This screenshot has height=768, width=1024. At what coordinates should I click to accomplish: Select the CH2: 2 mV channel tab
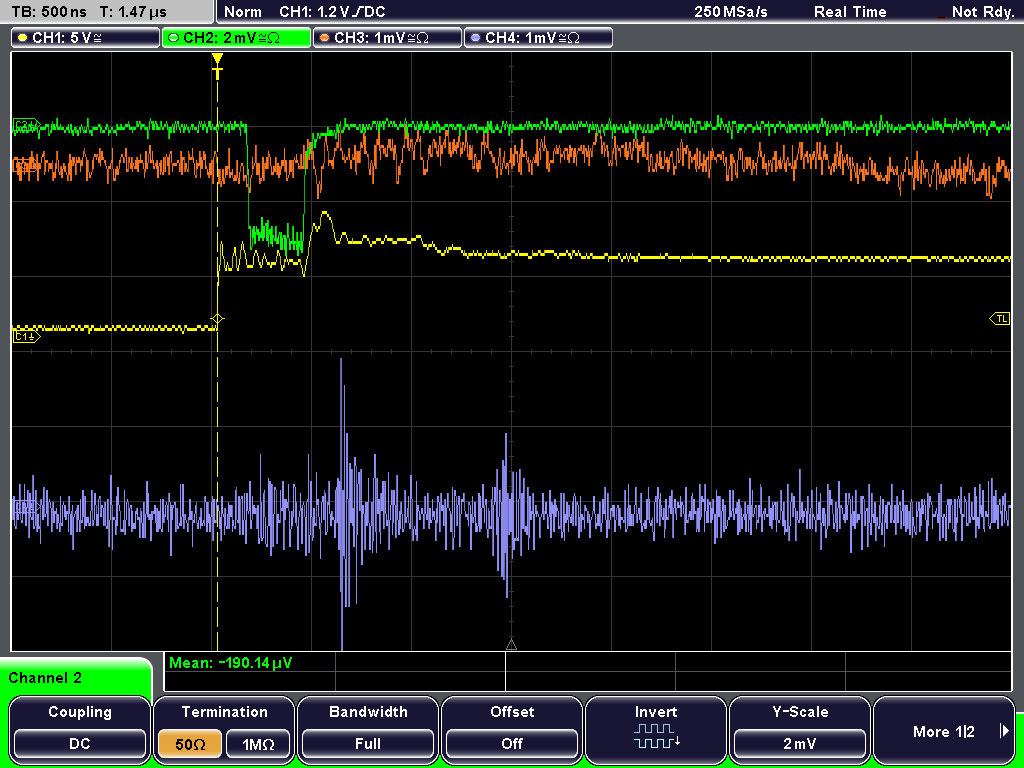point(236,38)
